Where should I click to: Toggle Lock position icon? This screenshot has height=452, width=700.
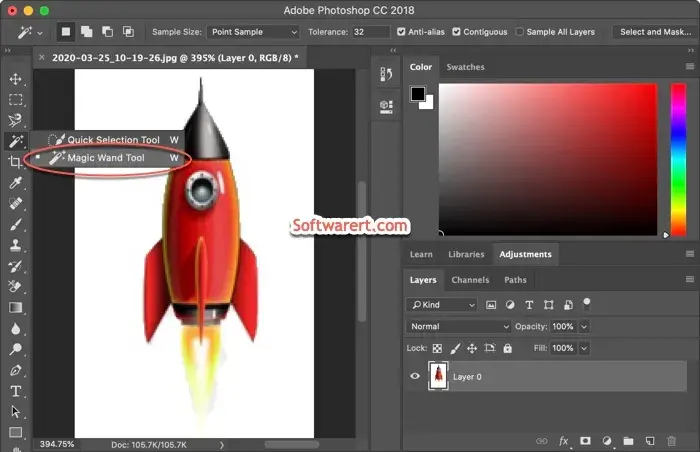pos(472,348)
